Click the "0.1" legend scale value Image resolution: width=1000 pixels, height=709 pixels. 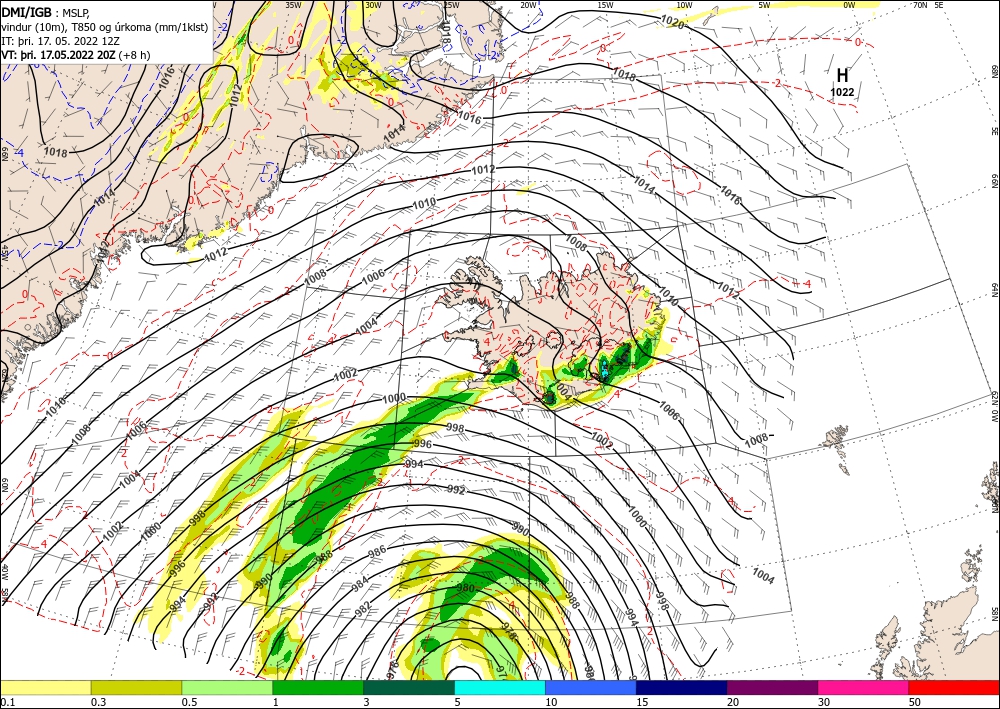pos(6,702)
